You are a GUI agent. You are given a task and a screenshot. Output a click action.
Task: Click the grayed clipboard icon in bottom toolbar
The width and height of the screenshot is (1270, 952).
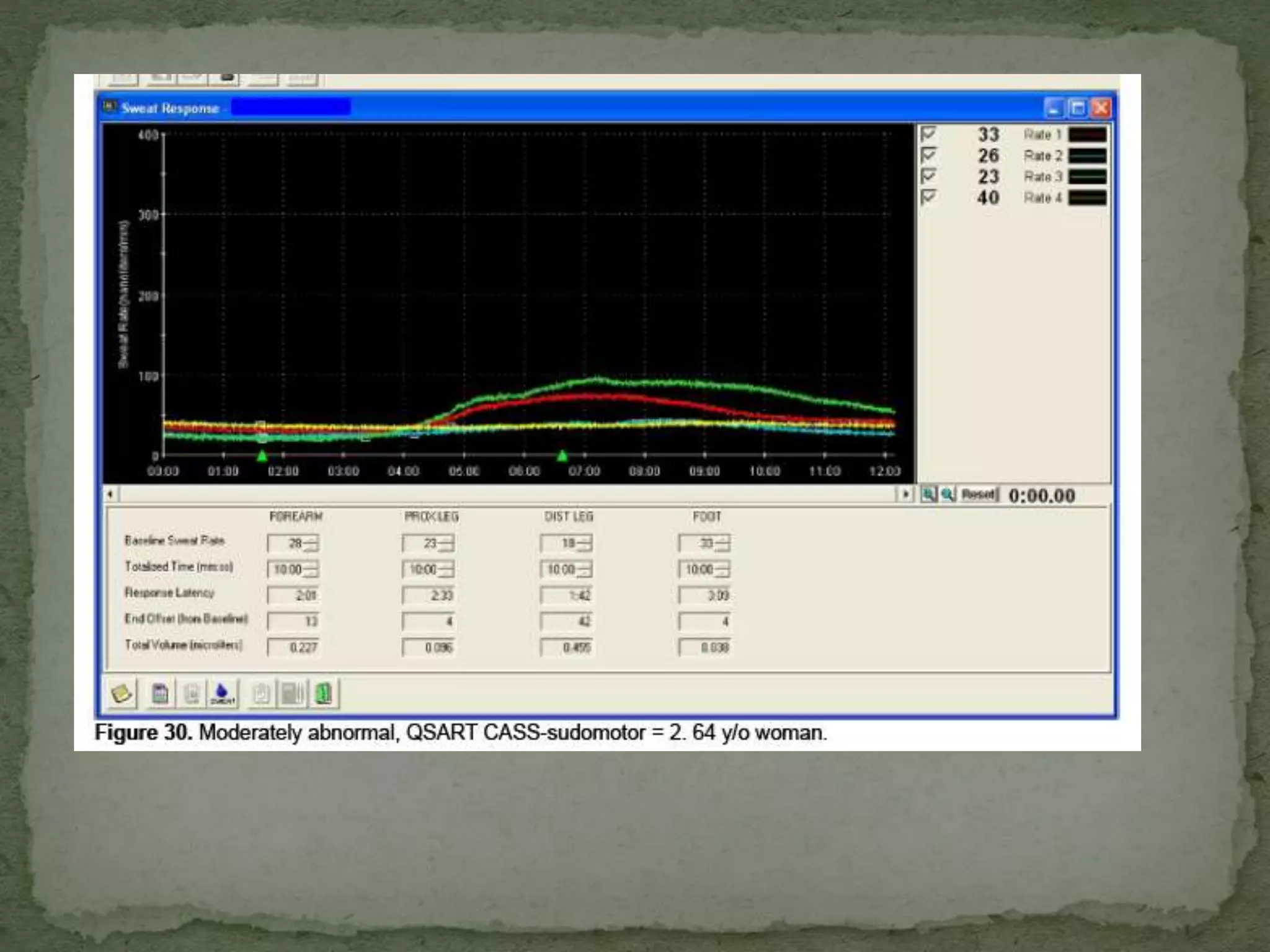[261, 694]
